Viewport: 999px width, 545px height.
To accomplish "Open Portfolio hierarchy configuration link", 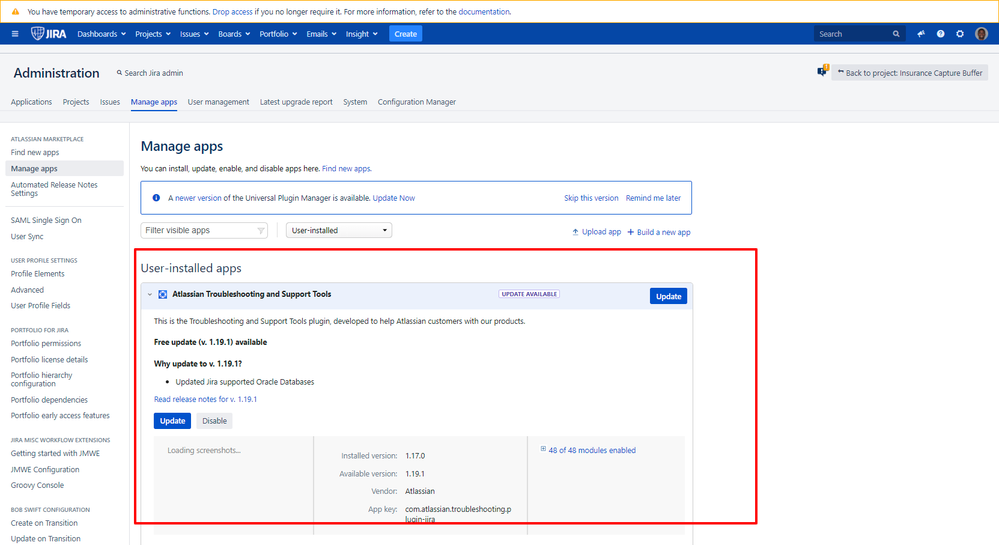I will pyautogui.click(x=41, y=379).
